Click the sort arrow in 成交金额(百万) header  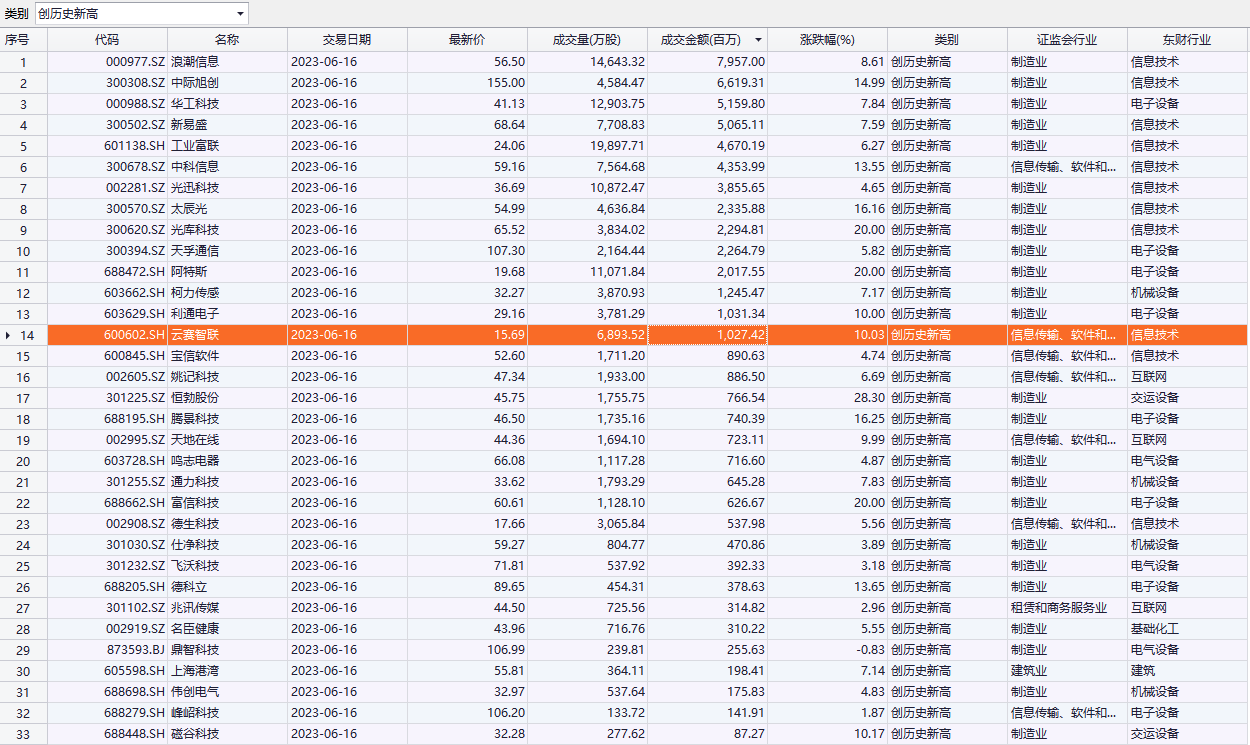point(758,40)
